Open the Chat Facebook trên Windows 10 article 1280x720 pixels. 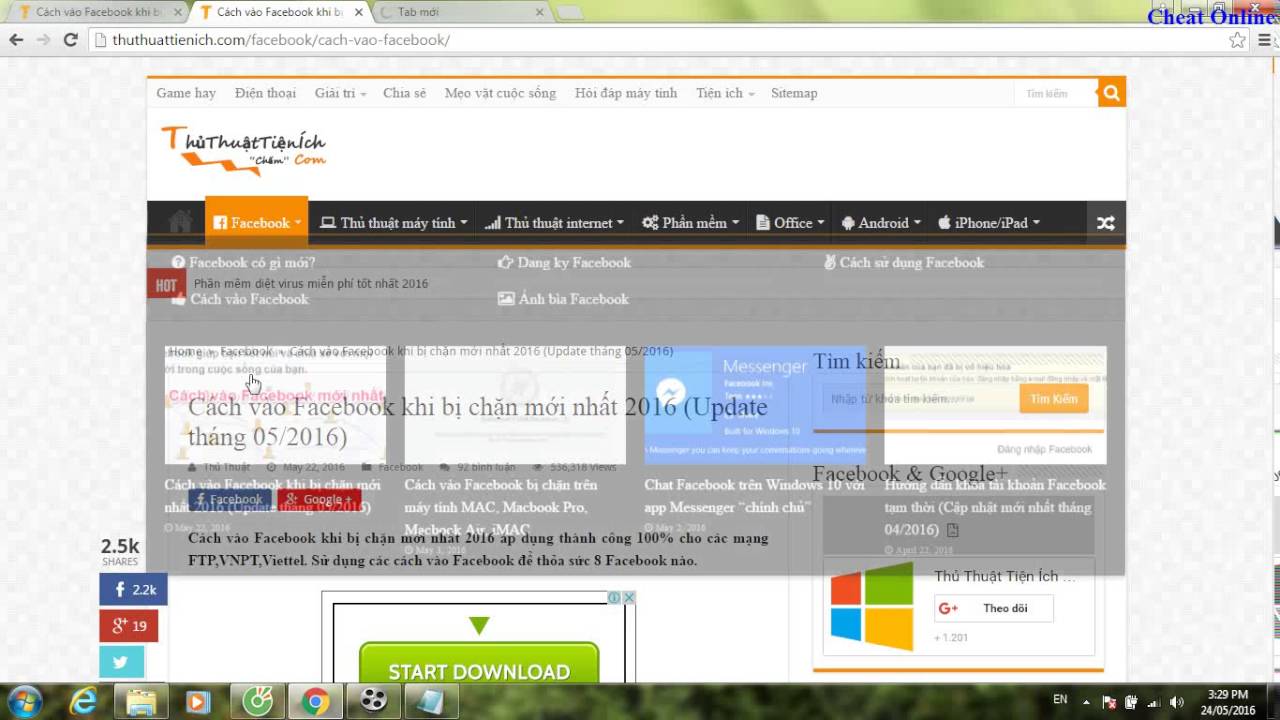(754, 496)
